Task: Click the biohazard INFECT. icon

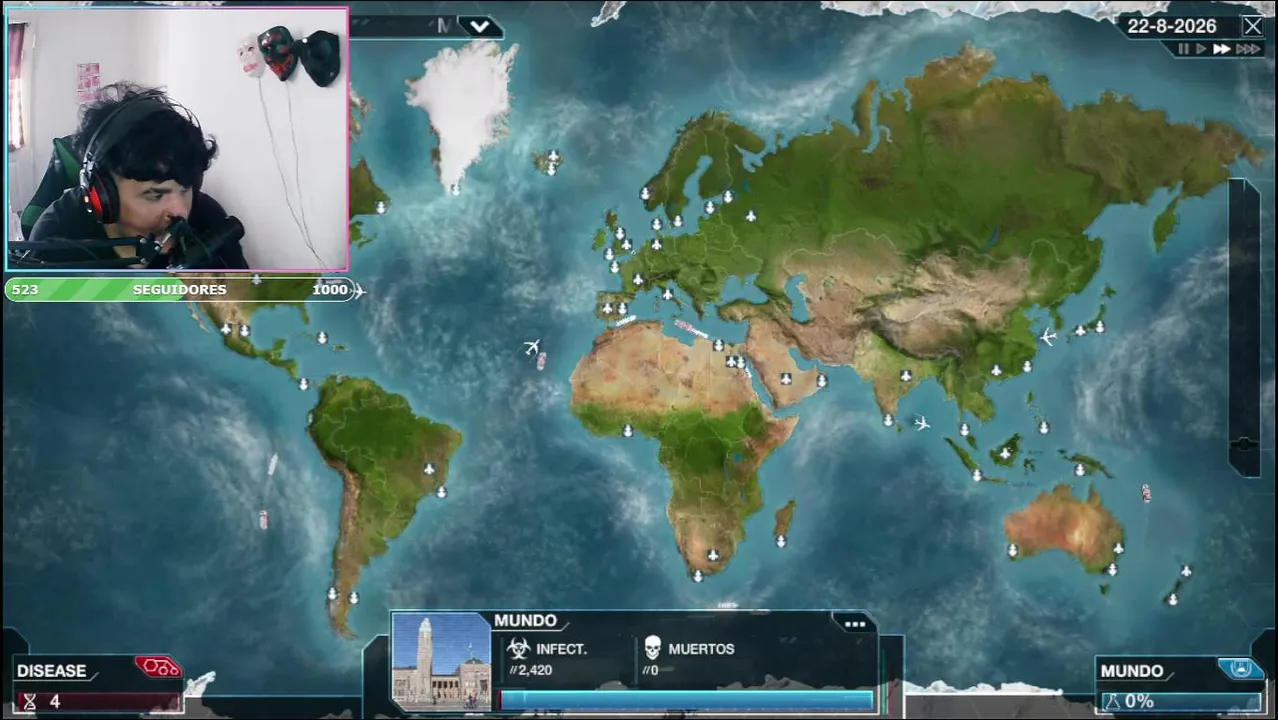Action: tap(518, 648)
